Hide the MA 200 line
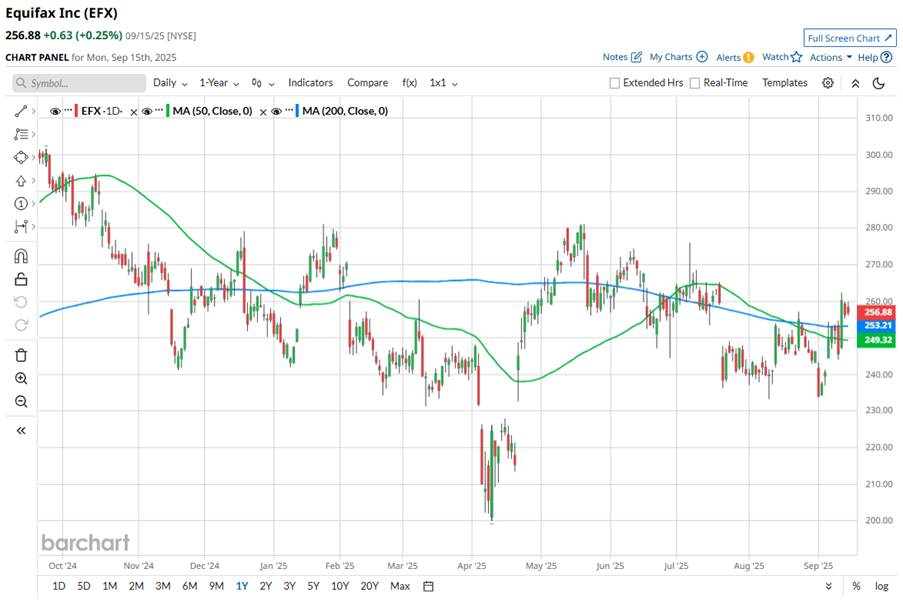 [x=276, y=111]
